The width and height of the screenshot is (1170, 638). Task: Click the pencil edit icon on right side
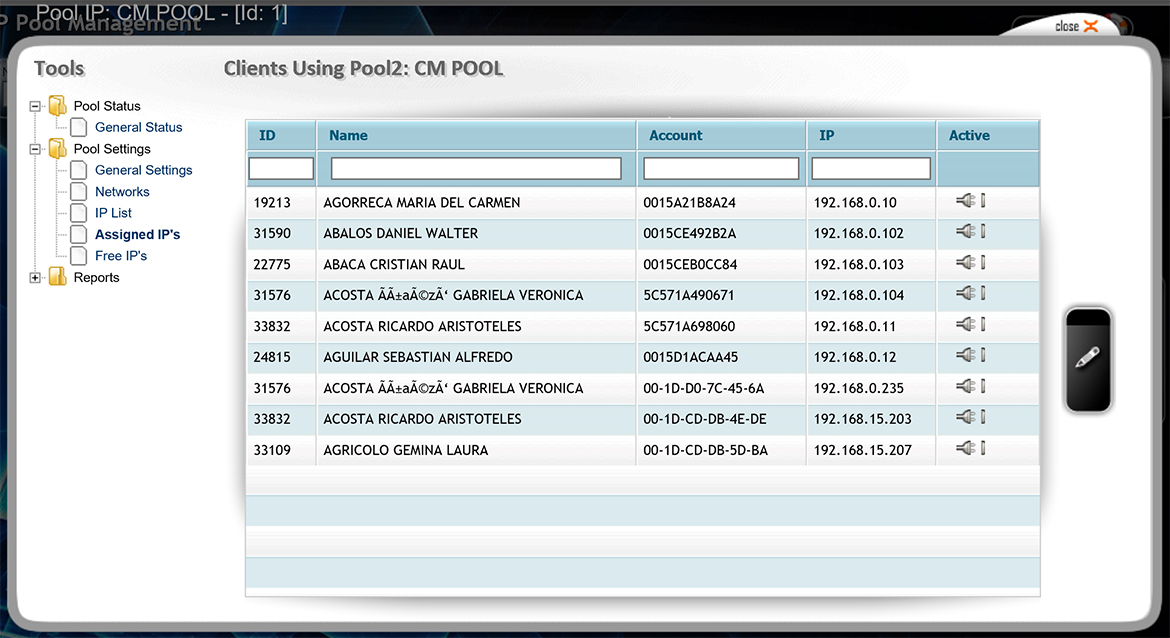coord(1088,359)
